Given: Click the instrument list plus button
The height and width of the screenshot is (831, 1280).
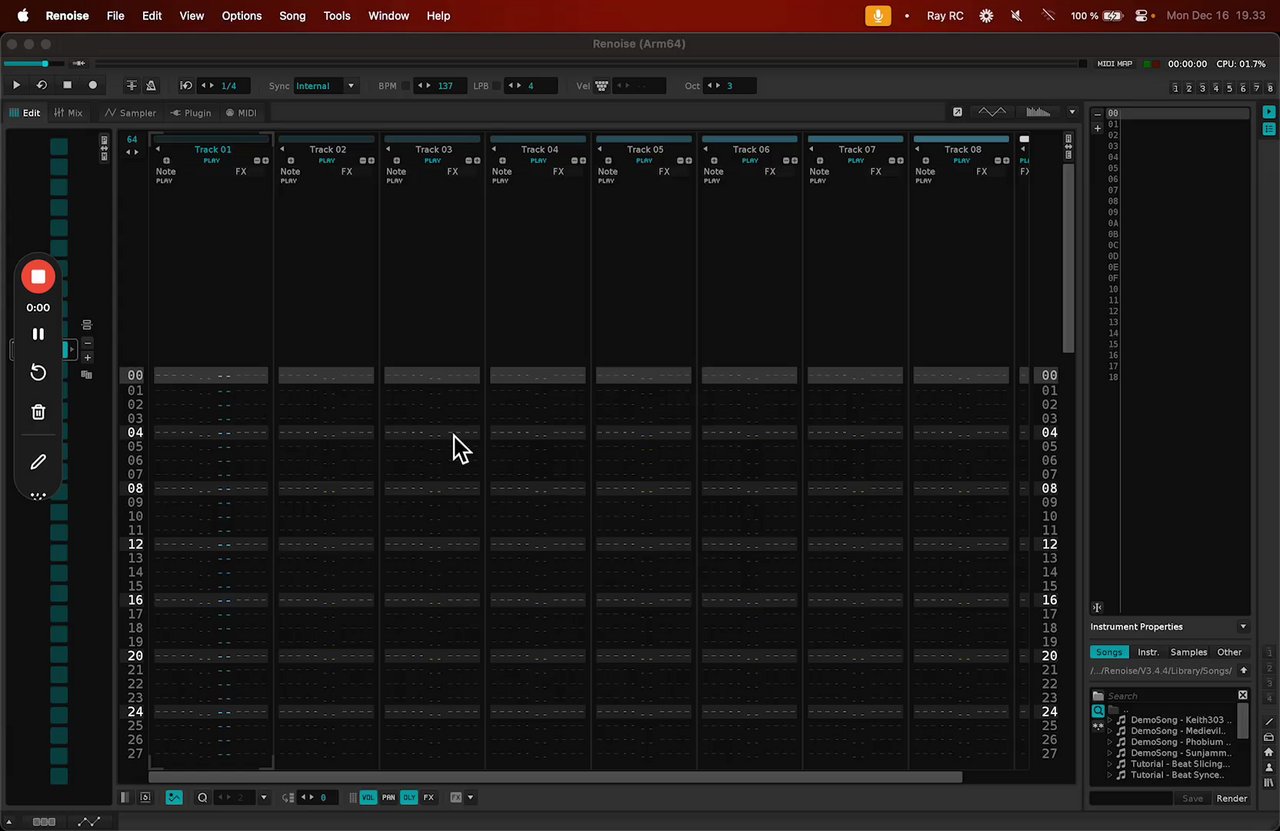Looking at the screenshot, I should 1097,128.
